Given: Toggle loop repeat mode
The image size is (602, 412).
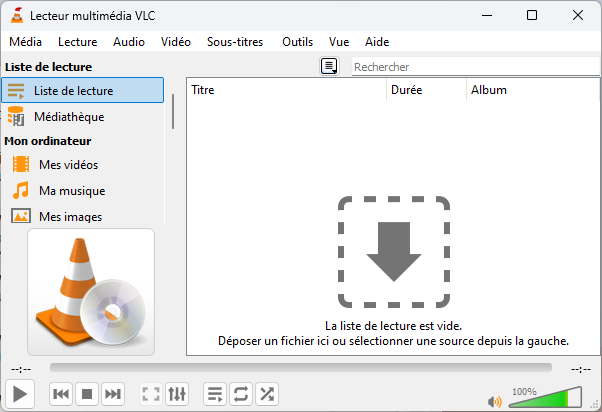Looking at the screenshot, I should pos(241,394).
